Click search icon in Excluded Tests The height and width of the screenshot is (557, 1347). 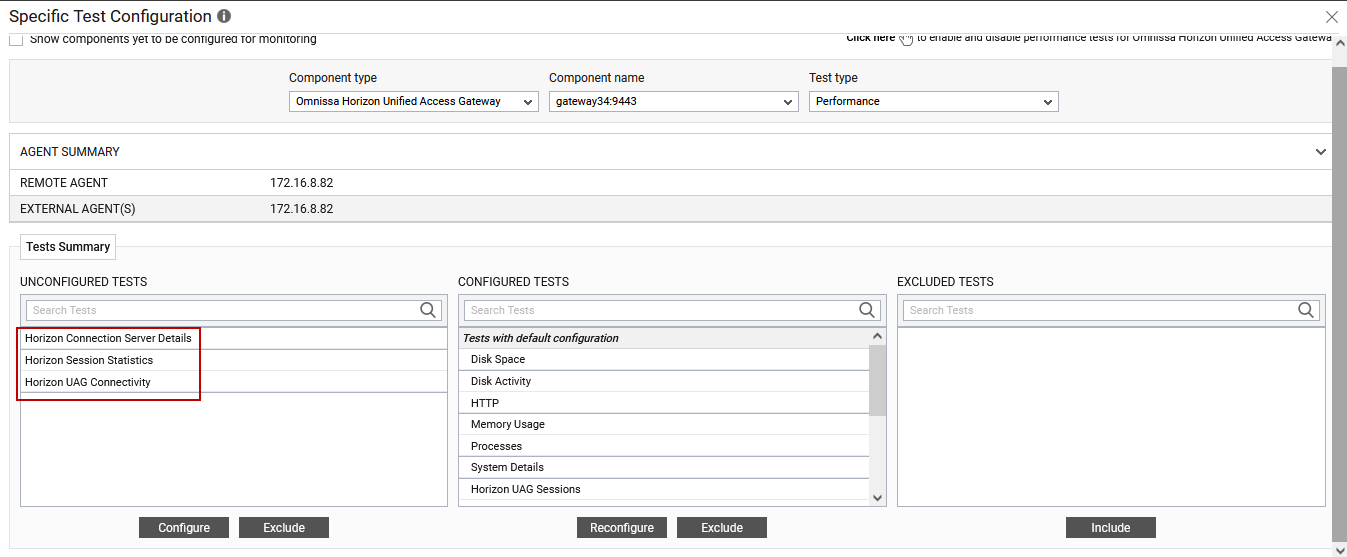[1306, 310]
